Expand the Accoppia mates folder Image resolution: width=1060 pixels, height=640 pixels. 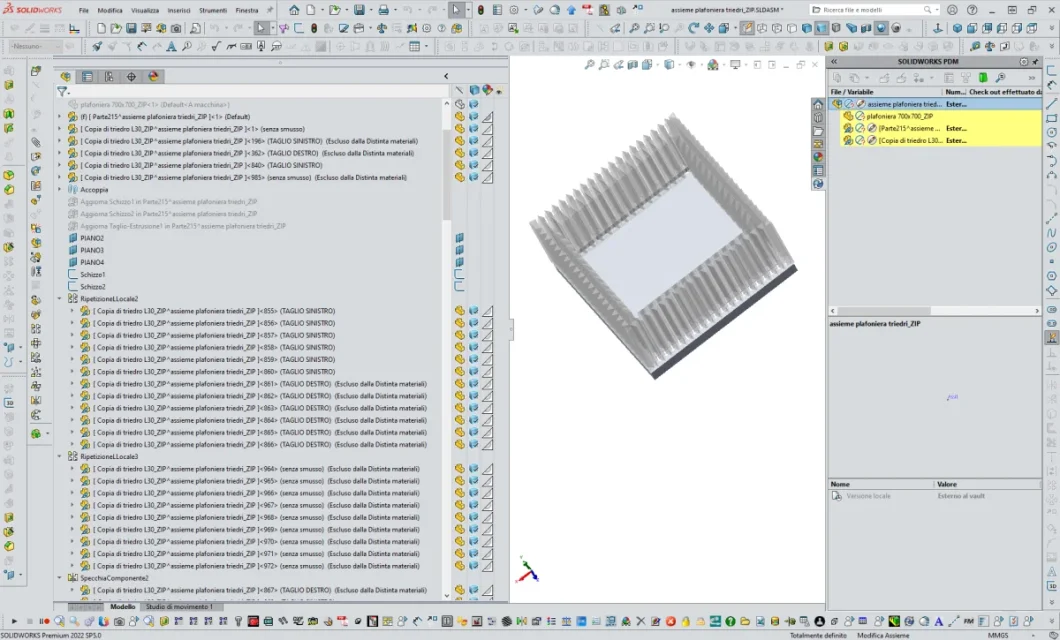tap(59, 190)
